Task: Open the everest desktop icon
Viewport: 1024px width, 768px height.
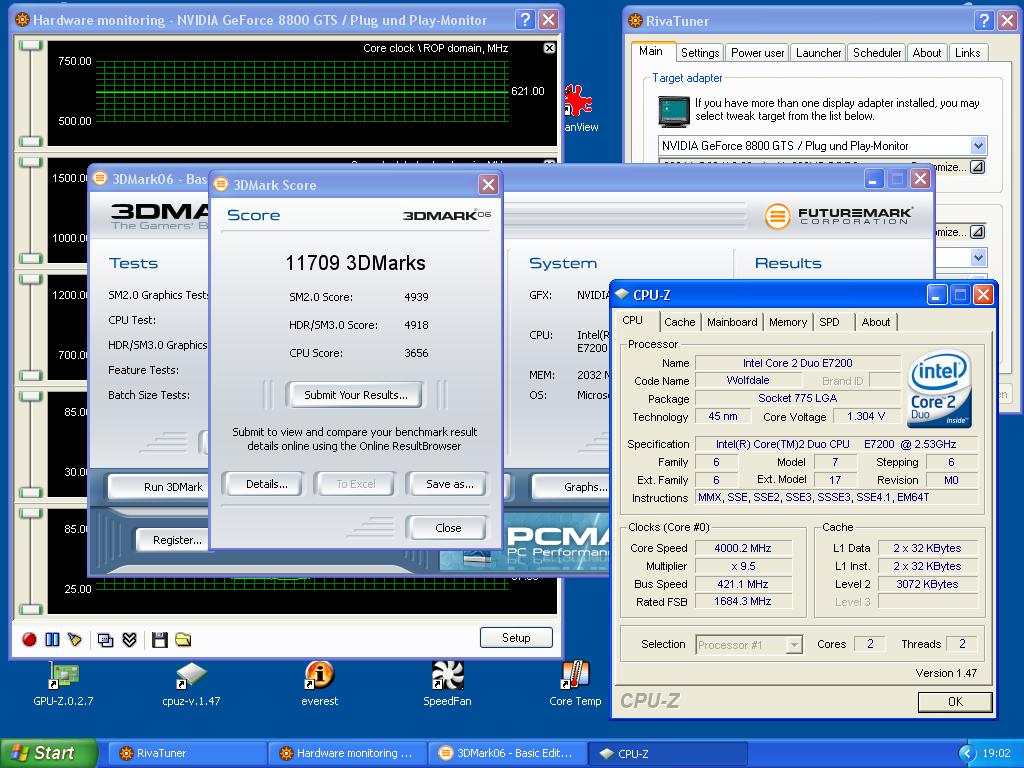Action: [319, 684]
